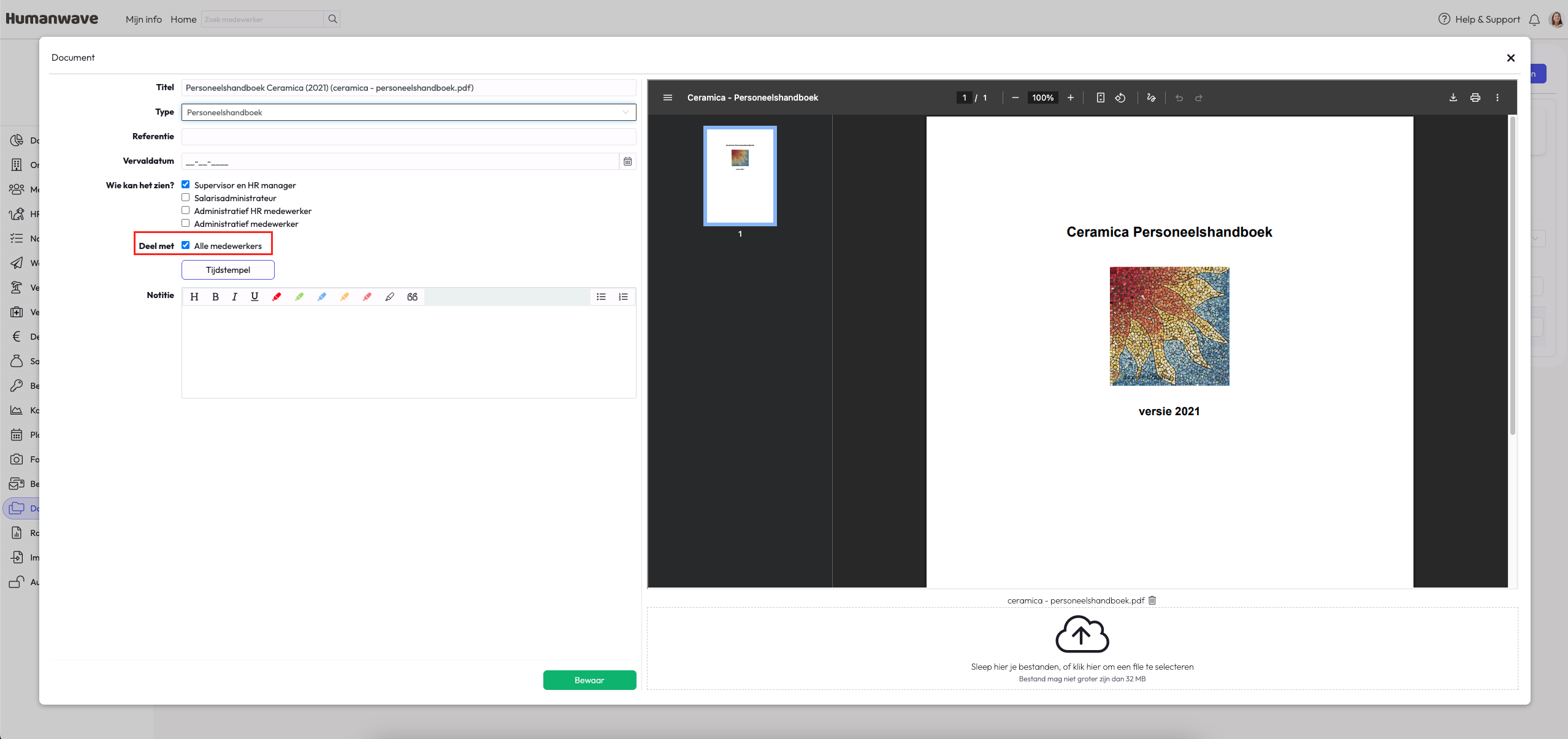Zoom out the PDF preview

pyautogui.click(x=1015, y=98)
